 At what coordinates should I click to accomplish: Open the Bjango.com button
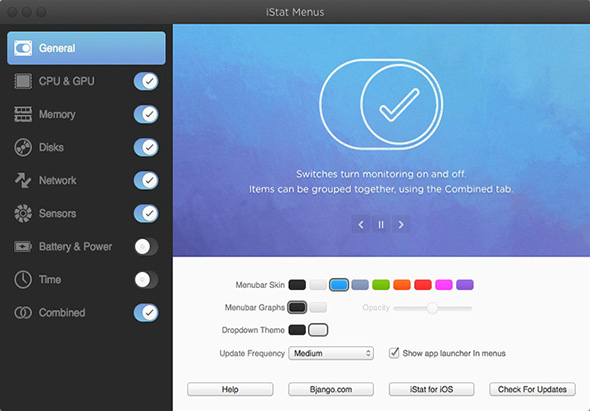[x=331, y=389]
